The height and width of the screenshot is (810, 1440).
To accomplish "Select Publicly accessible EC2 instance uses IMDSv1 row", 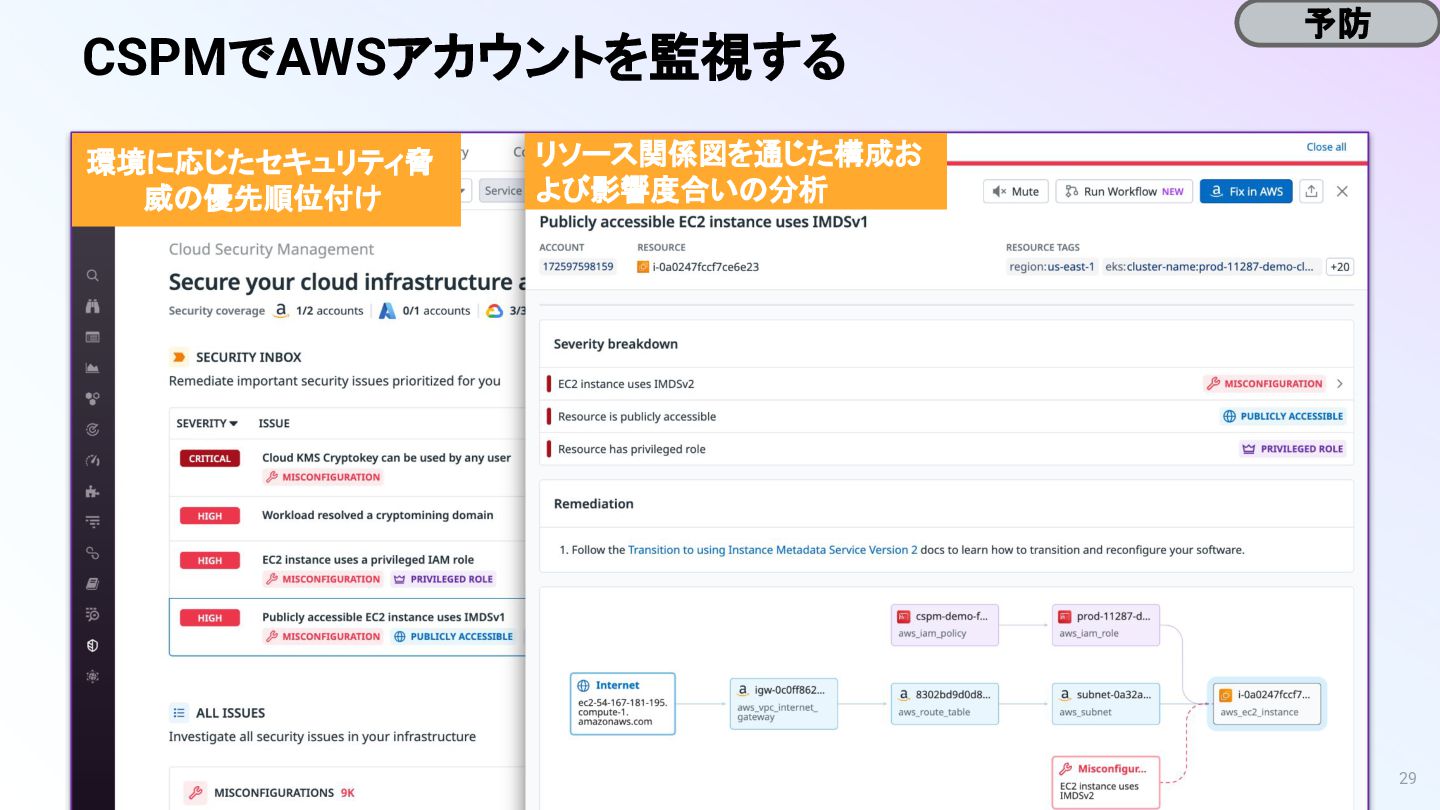I will [x=347, y=627].
